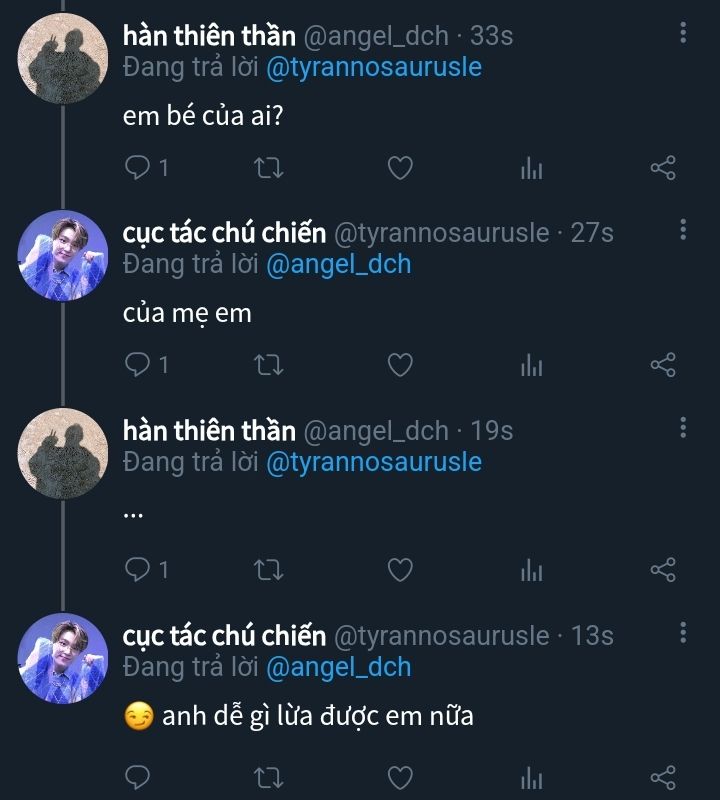
Task: Share the "em bé của ai?" tweet
Action: point(663,168)
